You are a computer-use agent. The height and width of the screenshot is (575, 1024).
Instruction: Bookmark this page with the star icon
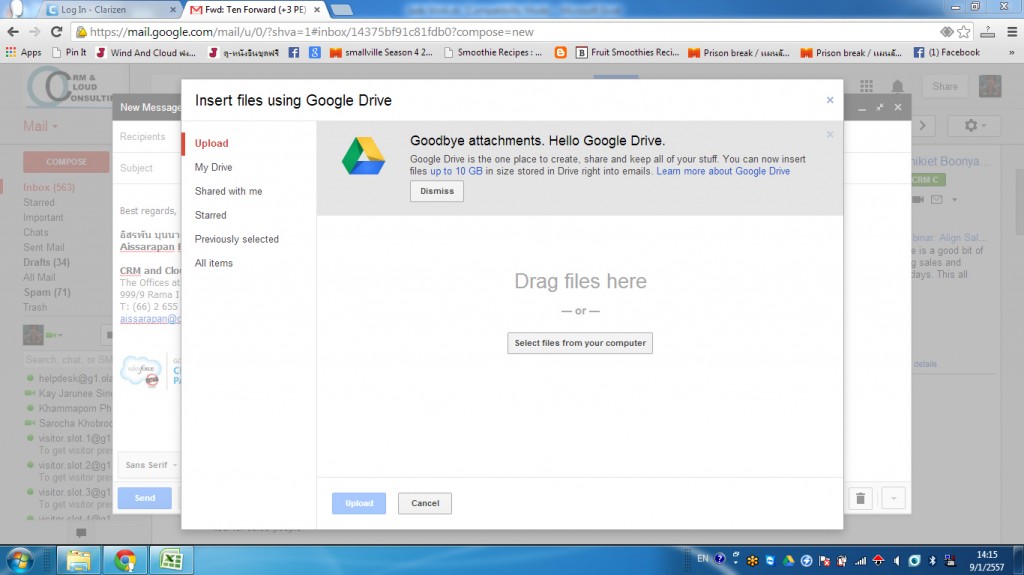click(964, 31)
